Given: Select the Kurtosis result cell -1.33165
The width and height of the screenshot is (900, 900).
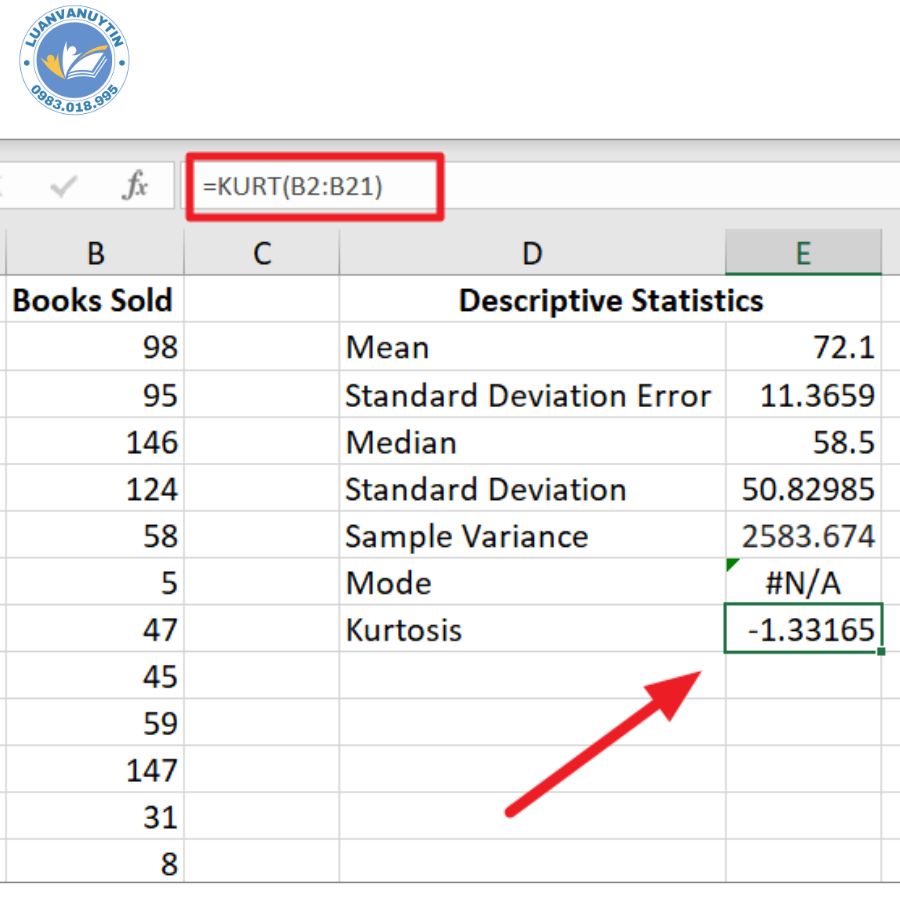Looking at the screenshot, I should (x=803, y=629).
